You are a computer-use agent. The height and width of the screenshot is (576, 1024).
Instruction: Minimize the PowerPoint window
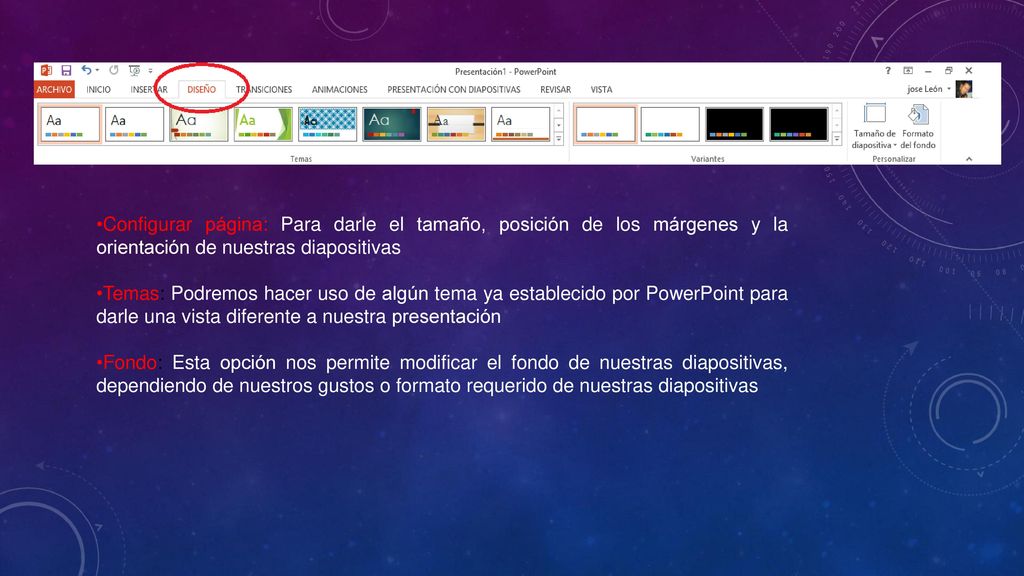point(928,71)
